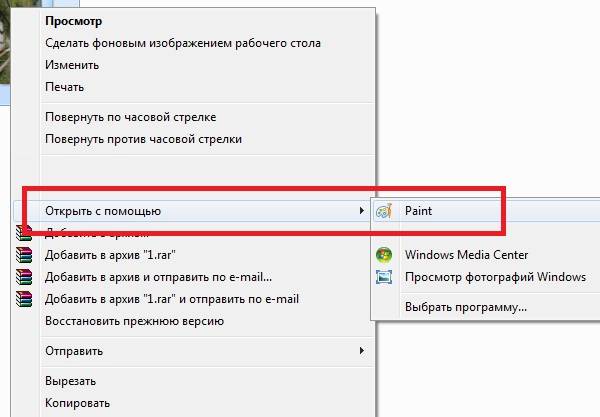Select Печать from the menu
Image resolution: width=600 pixels, height=417 pixels.
[x=64, y=87]
